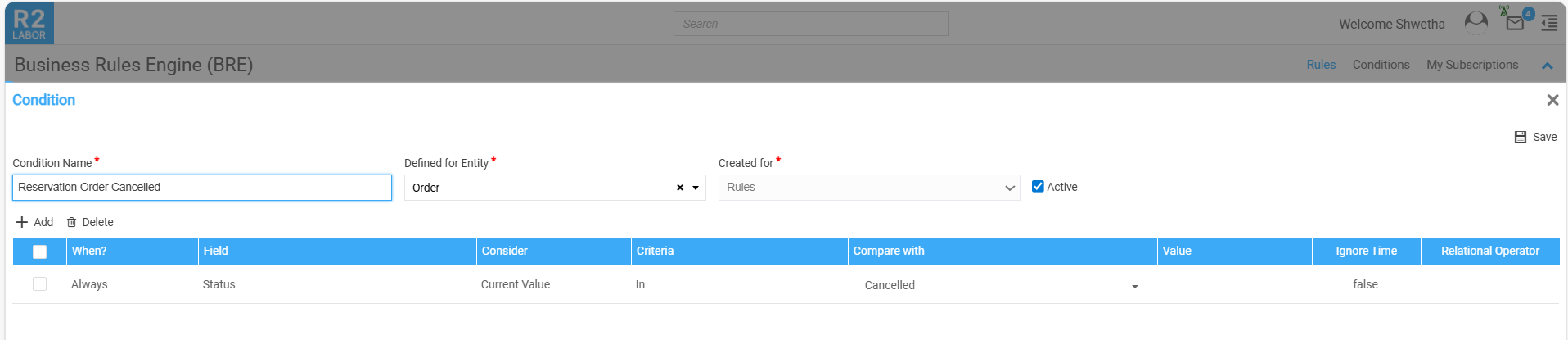Toggle the select-all header checkbox
Viewport: 1568px width, 340px height.
[39, 252]
